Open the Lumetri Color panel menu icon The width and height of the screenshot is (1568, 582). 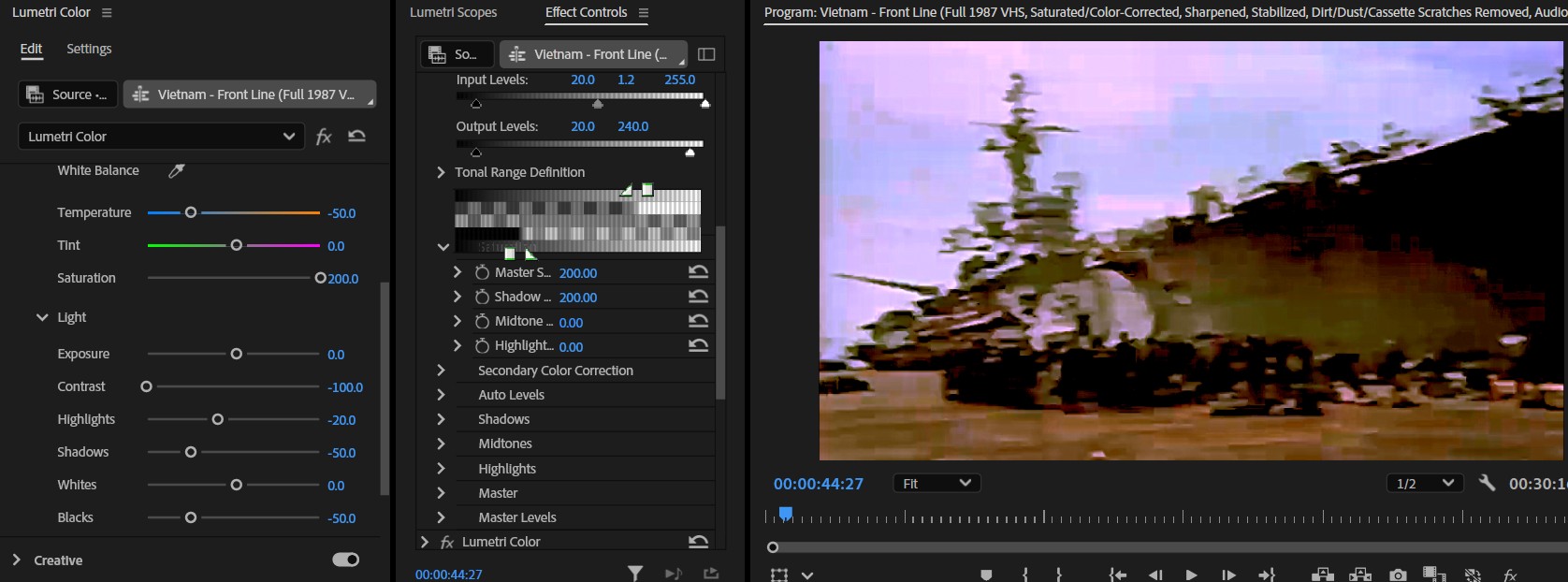point(107,12)
